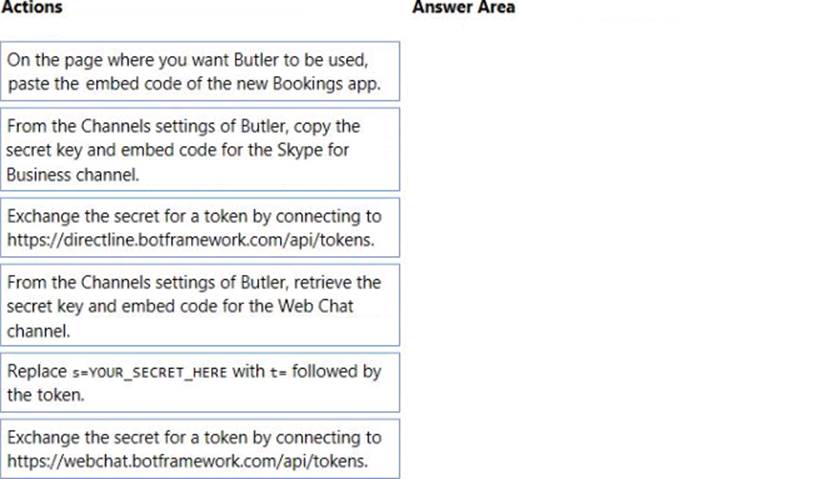Click the https://webchat.botframework.com/api/tokens URL text
The image size is (813, 479).
coord(188,461)
